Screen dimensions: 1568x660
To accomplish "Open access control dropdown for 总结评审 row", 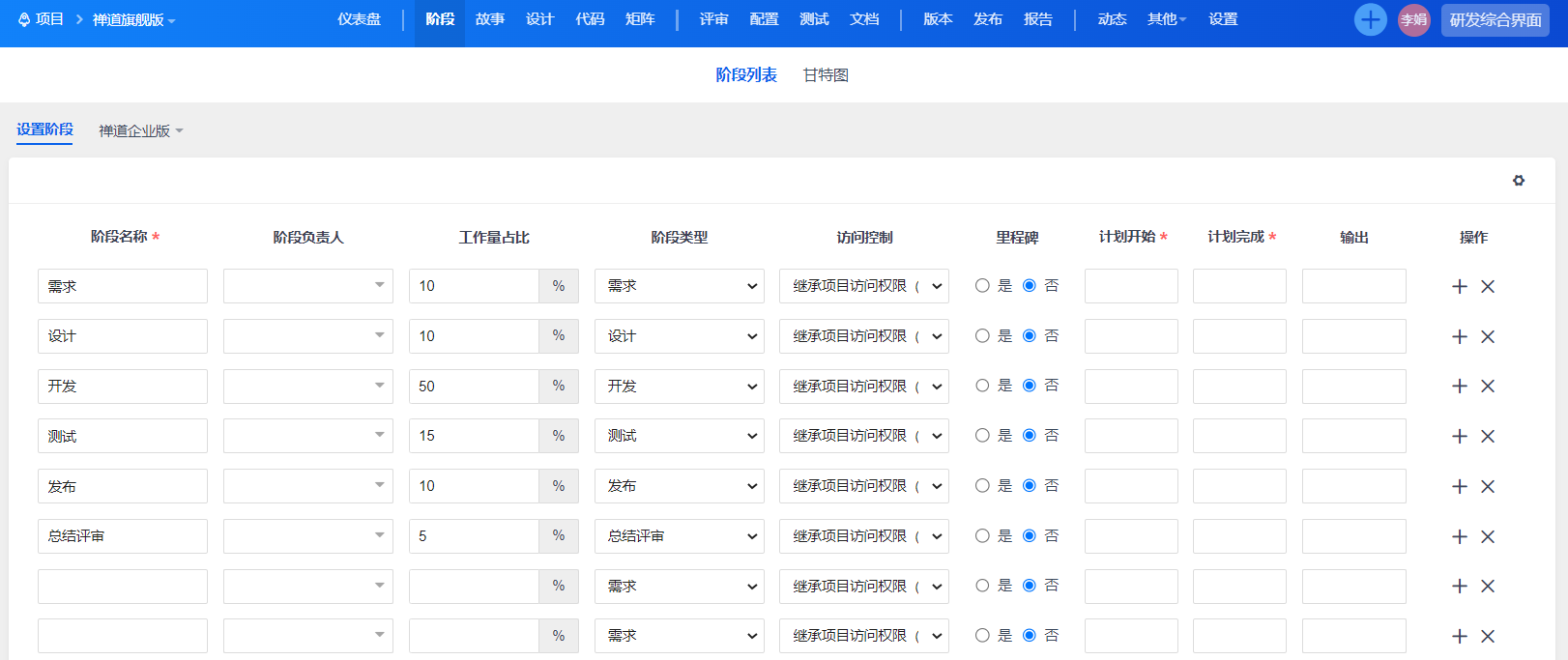I will (863, 536).
